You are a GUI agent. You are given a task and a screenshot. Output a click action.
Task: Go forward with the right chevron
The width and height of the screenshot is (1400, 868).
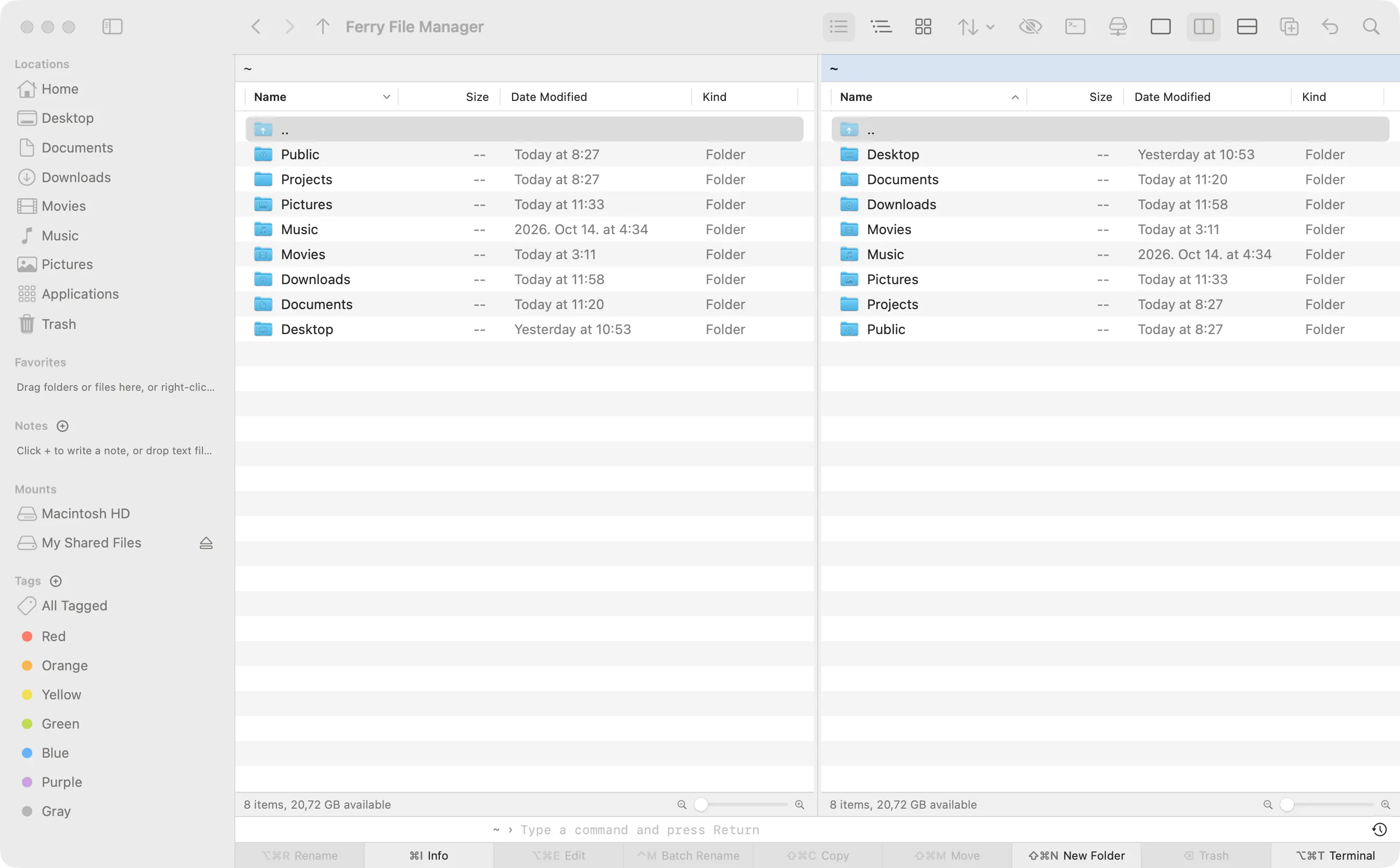click(289, 27)
